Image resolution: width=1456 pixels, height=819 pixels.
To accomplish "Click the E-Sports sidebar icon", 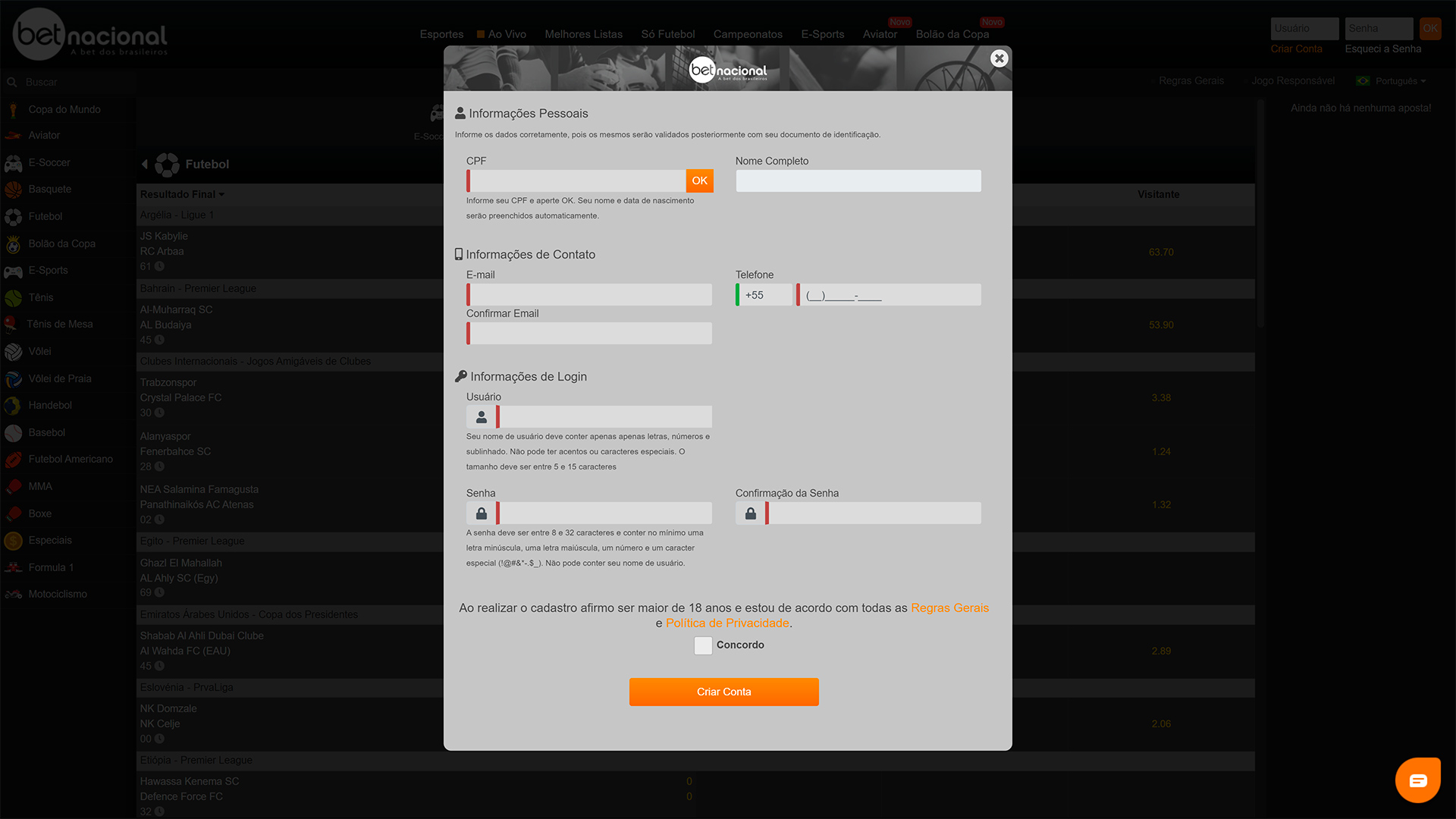I will tap(14, 270).
